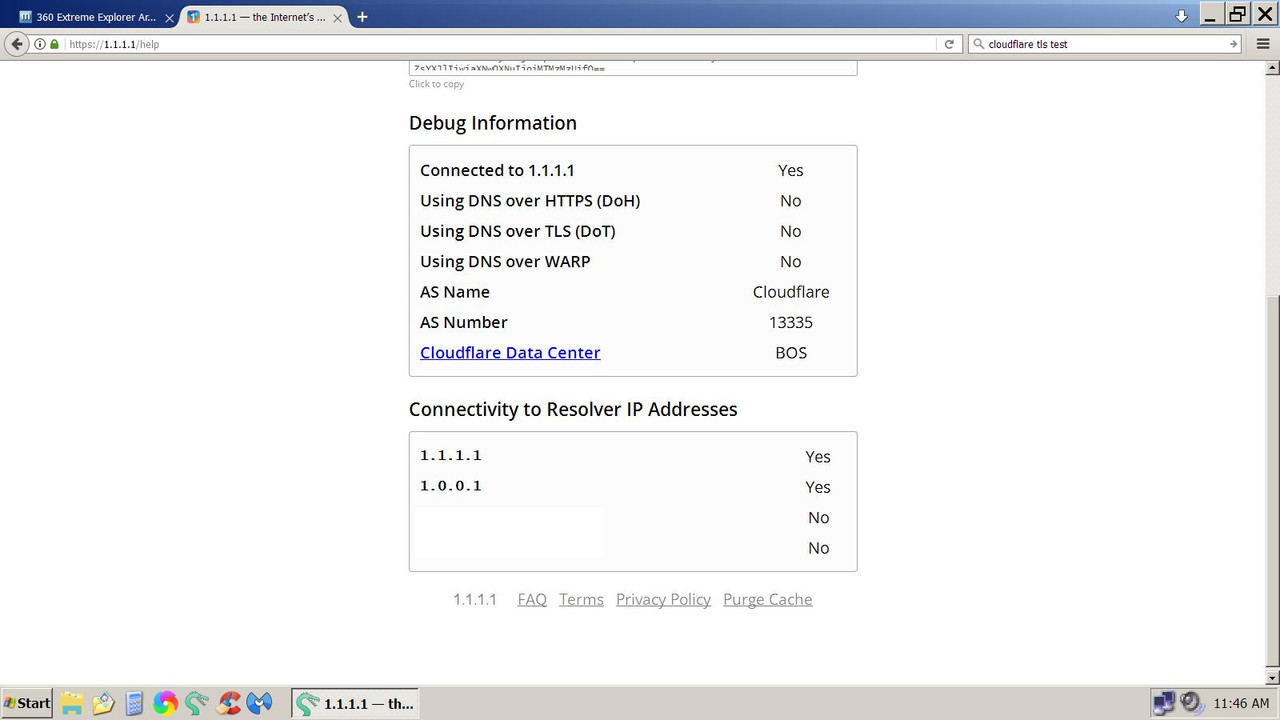1280x720 pixels.
Task: Open site information icon in address bar
Action: coord(40,44)
